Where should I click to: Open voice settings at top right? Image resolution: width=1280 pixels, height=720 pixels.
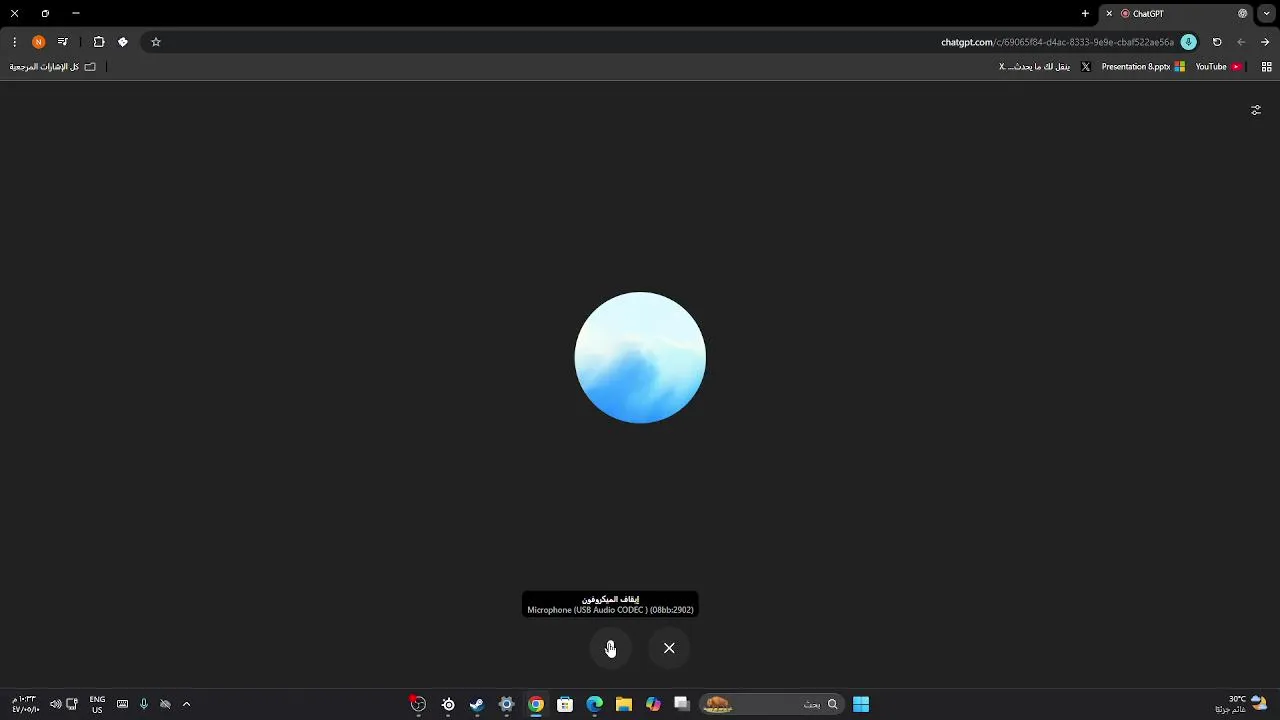pyautogui.click(x=1256, y=110)
